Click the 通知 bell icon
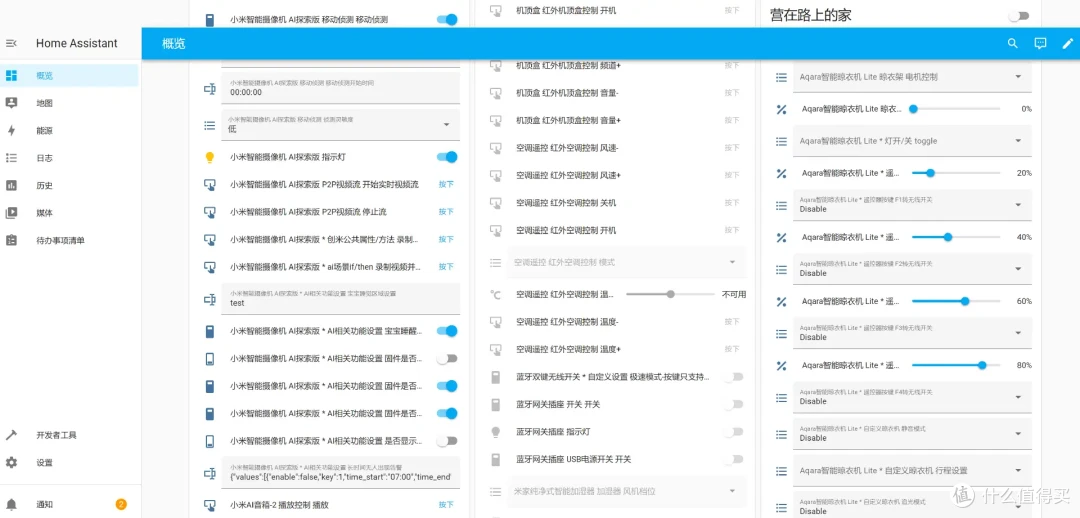1080x518 pixels. pos(11,504)
